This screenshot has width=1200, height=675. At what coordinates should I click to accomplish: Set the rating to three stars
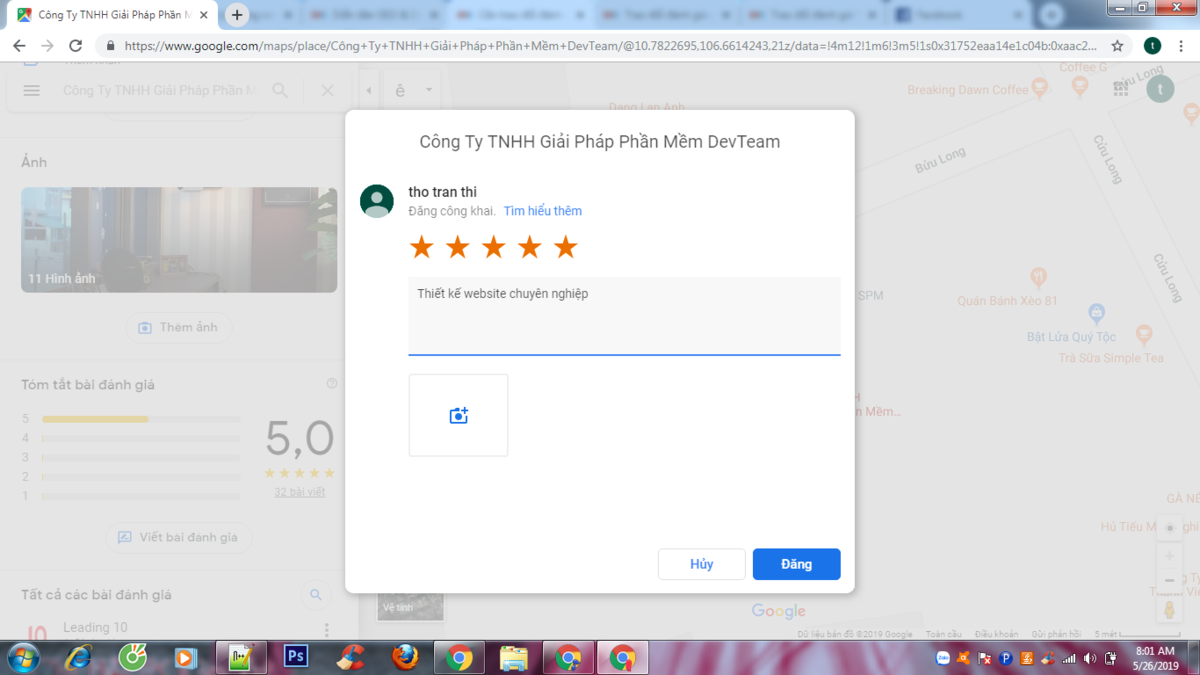pyautogui.click(x=493, y=247)
